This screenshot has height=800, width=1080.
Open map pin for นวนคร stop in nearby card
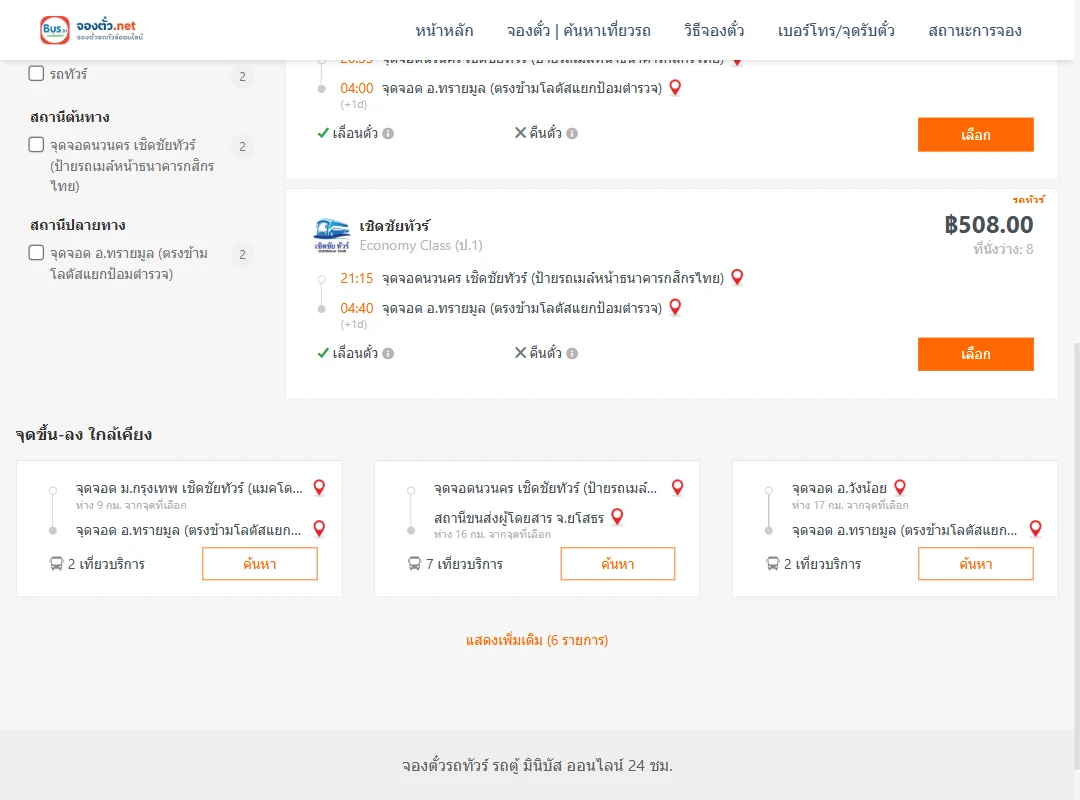678,488
